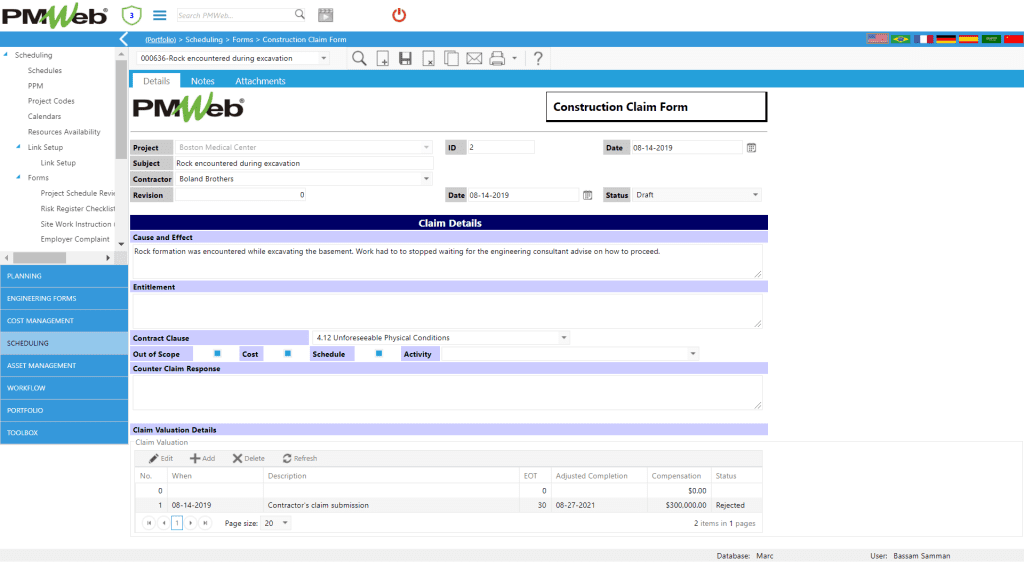Open the COST MANAGEMENT module menu
Image resolution: width=1024 pixels, height=576 pixels.
point(64,321)
